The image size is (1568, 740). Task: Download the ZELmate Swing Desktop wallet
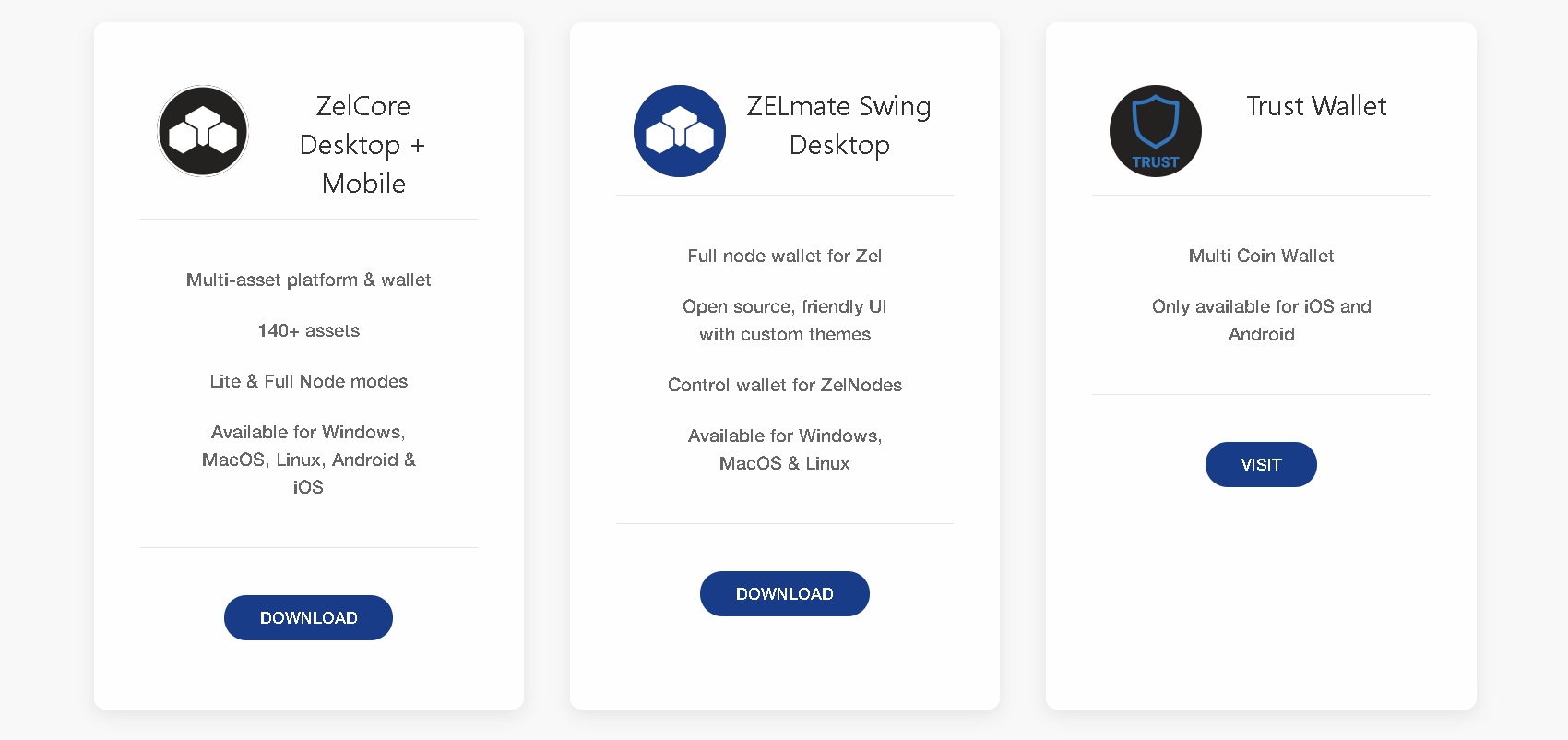[x=784, y=593]
